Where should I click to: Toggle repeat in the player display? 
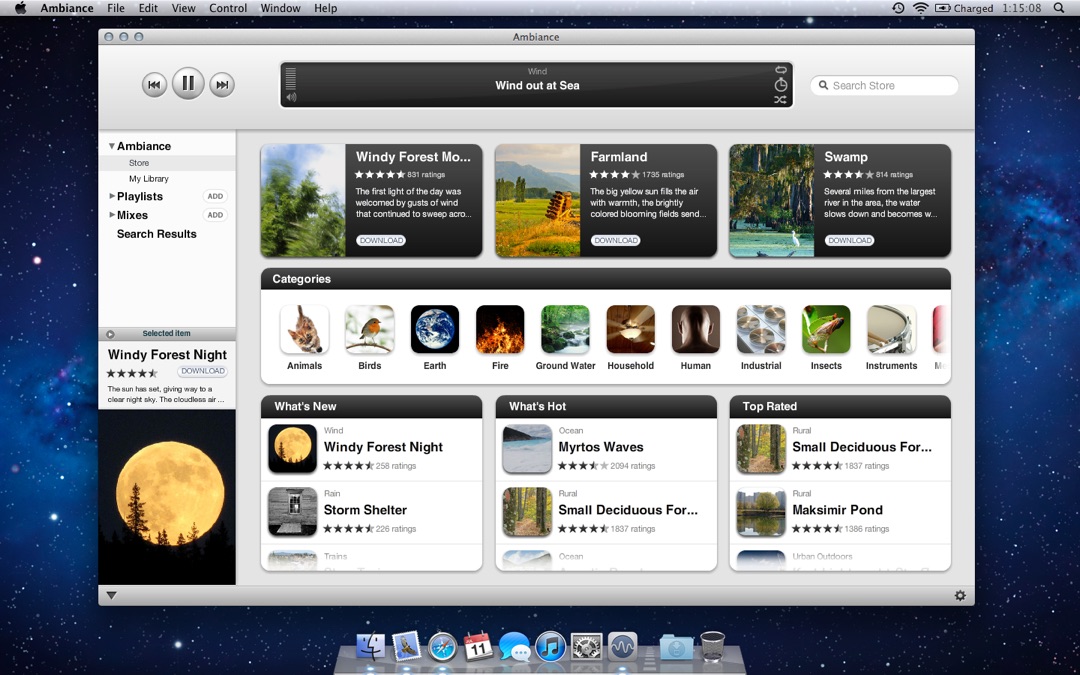tap(780, 70)
